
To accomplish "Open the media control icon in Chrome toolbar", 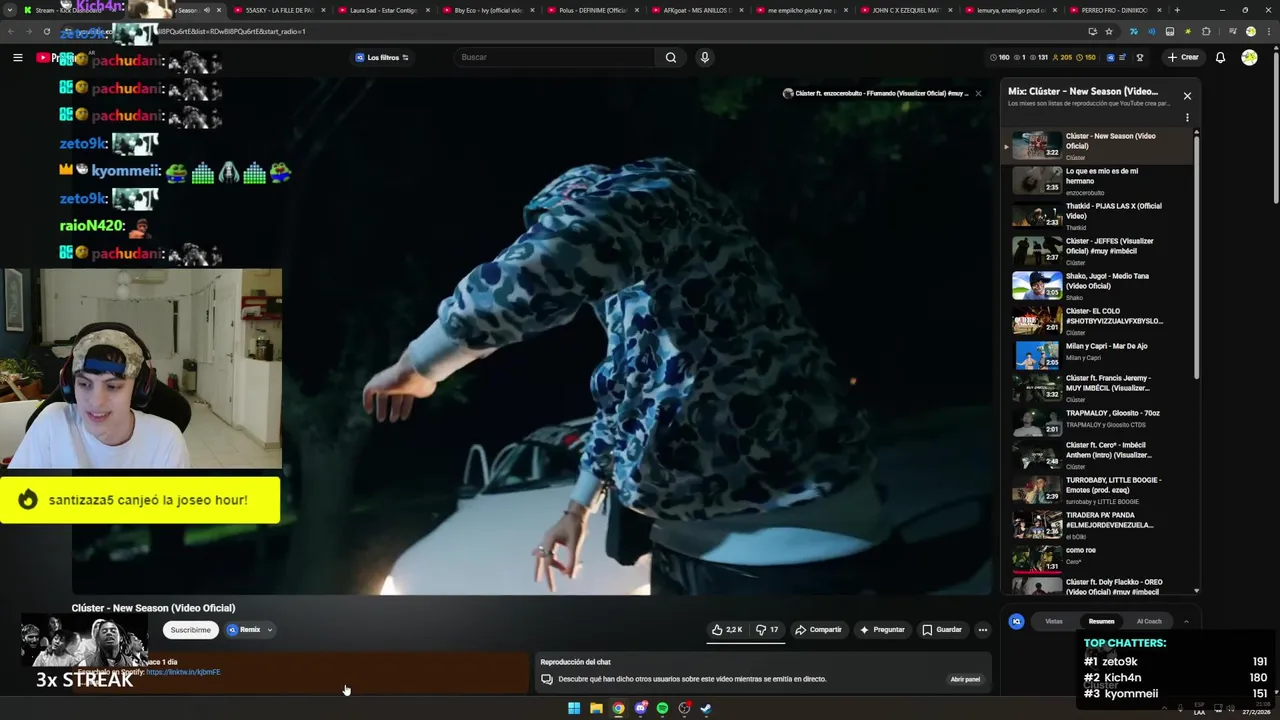I will point(1232,31).
